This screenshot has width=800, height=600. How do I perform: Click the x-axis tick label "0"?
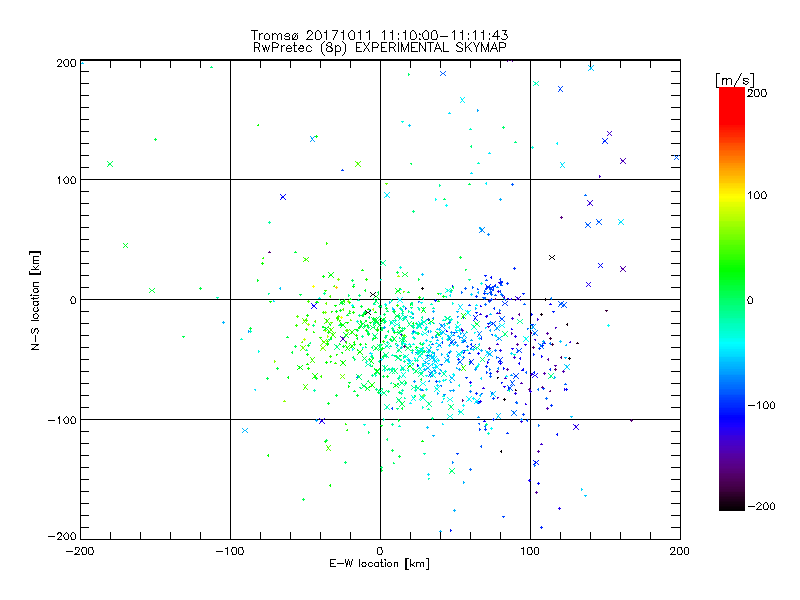(380, 551)
